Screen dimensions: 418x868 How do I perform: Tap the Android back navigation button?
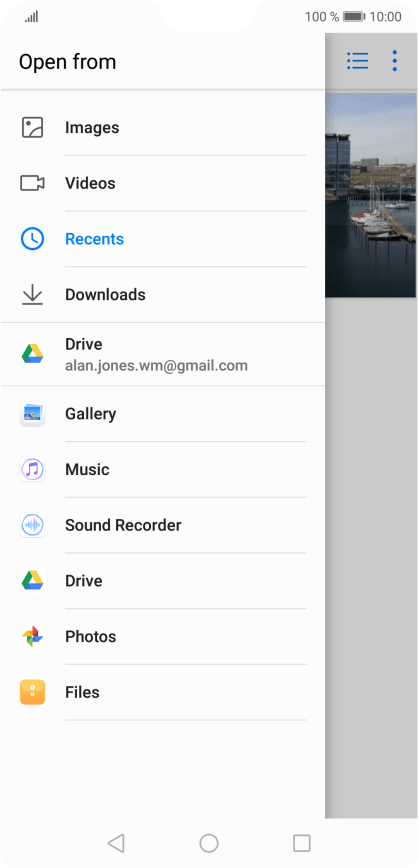[x=116, y=843]
